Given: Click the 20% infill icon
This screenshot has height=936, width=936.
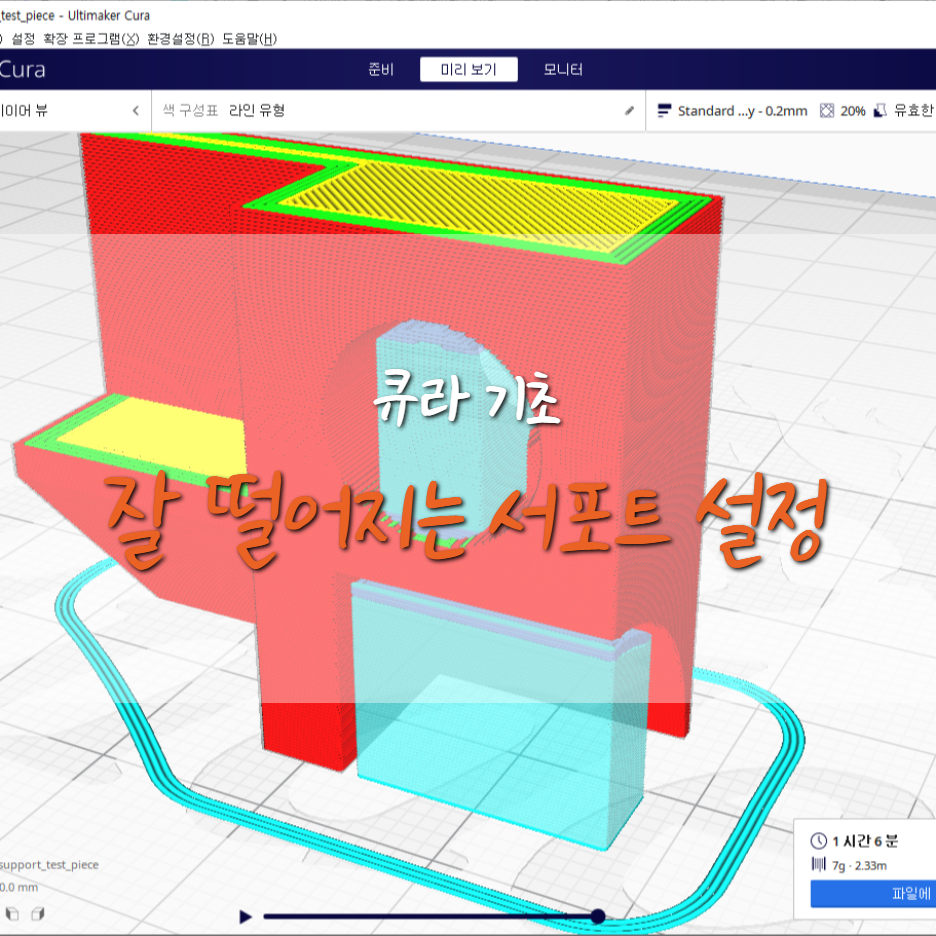Looking at the screenshot, I should pos(827,110).
